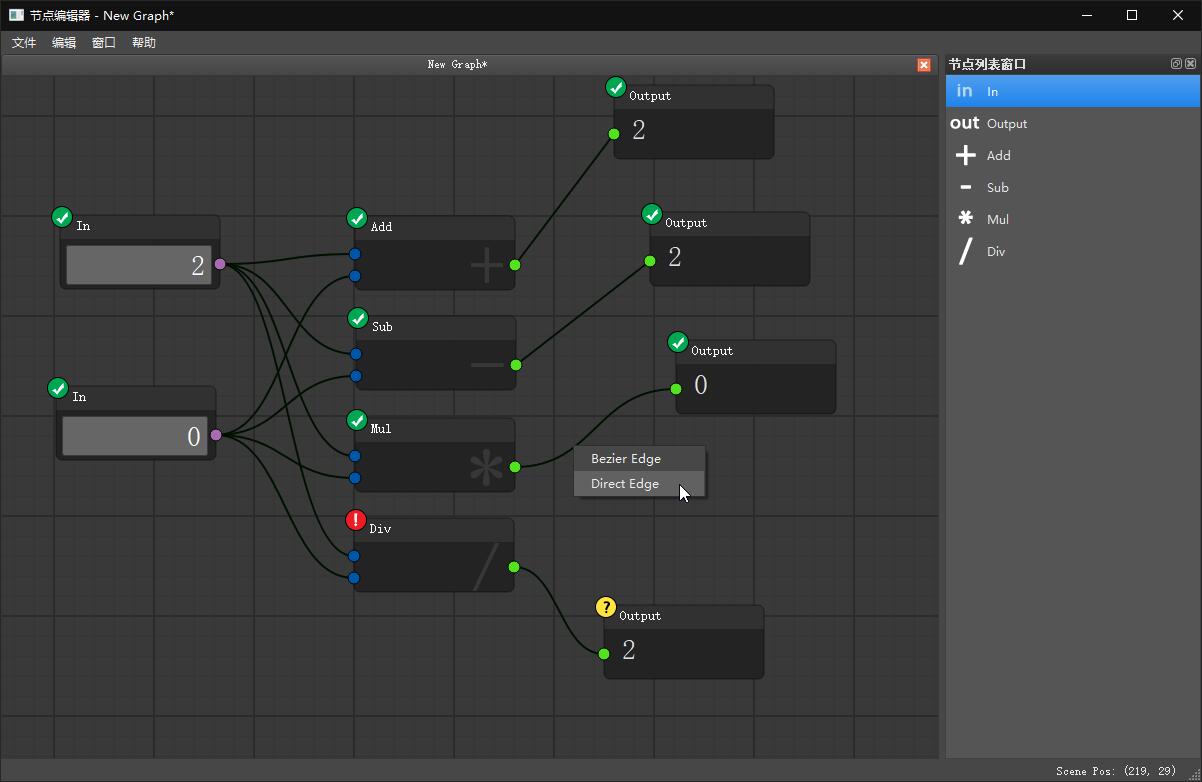Click the purple output port of the top In node

(220, 265)
